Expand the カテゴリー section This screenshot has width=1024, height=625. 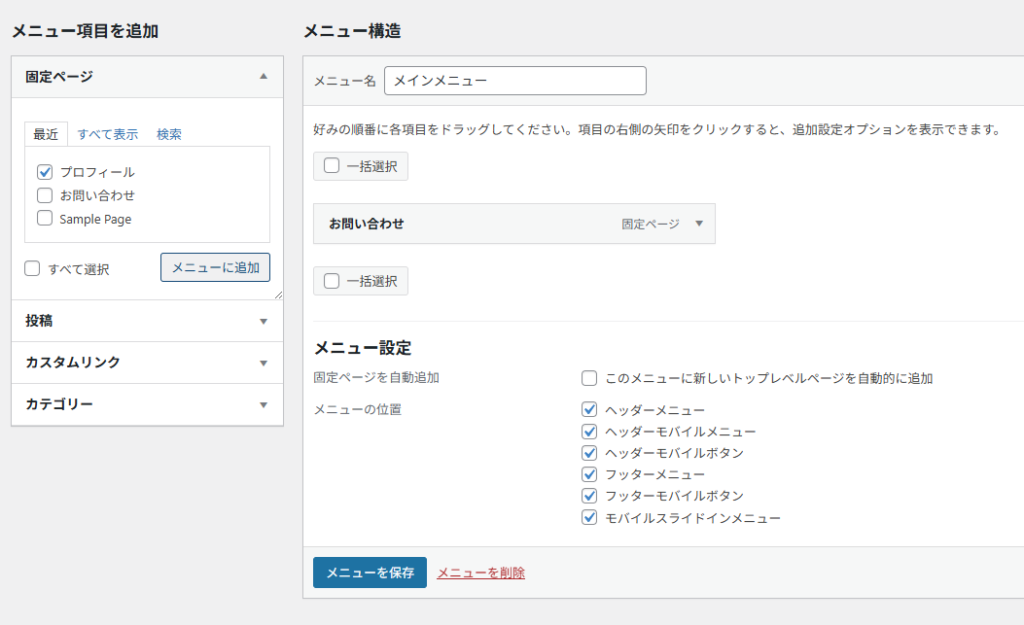coord(263,405)
